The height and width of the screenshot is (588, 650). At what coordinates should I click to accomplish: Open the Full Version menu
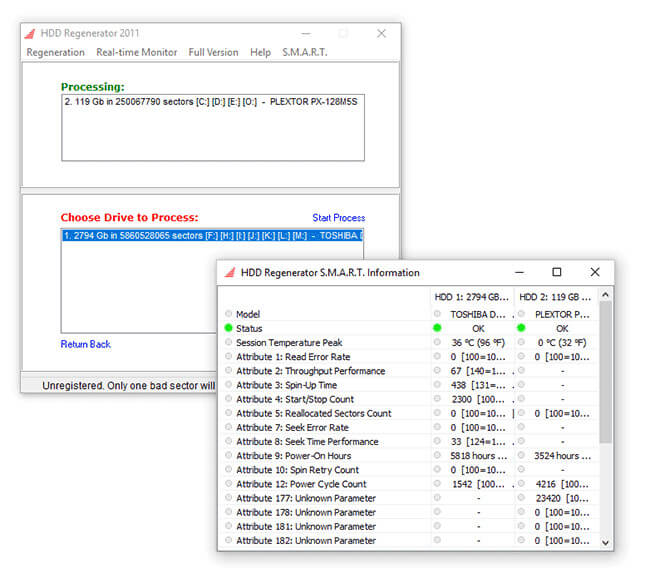click(213, 52)
